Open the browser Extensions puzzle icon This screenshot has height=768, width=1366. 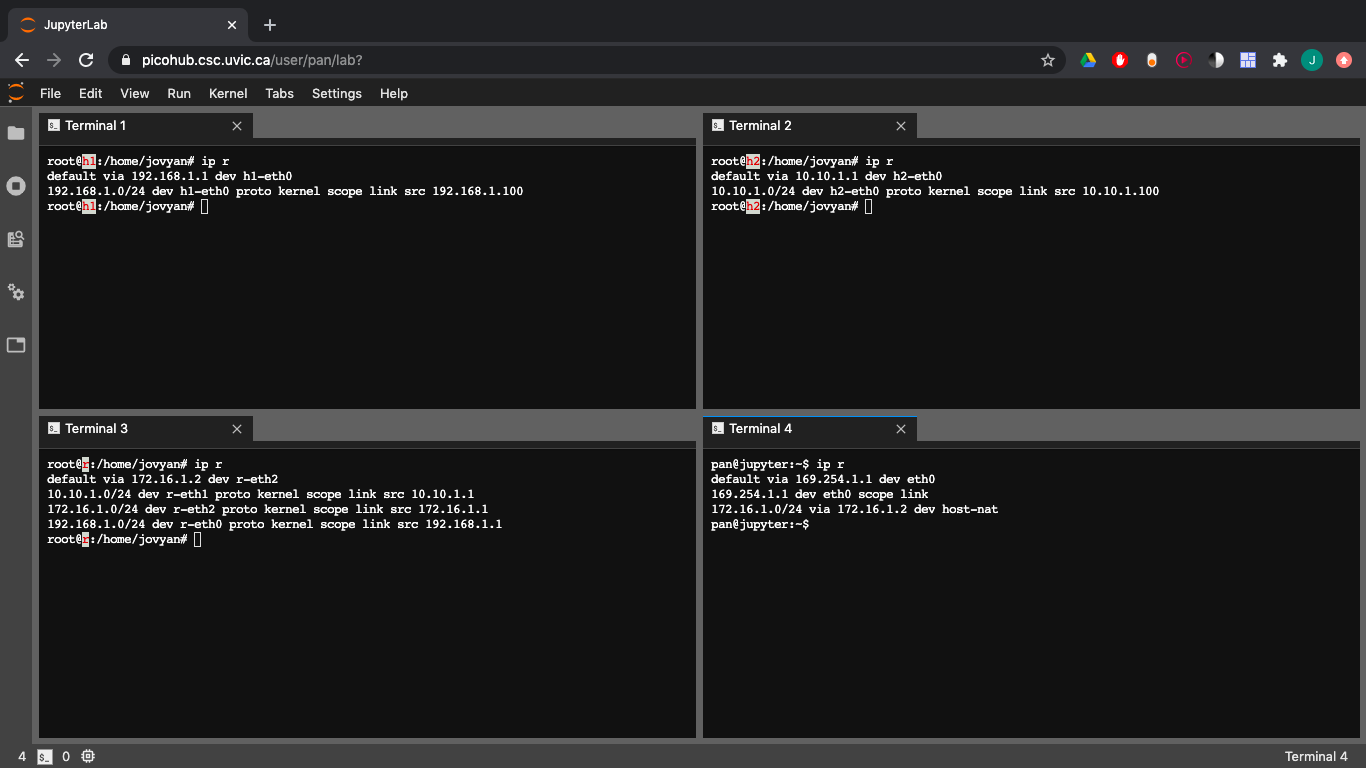[1279, 60]
